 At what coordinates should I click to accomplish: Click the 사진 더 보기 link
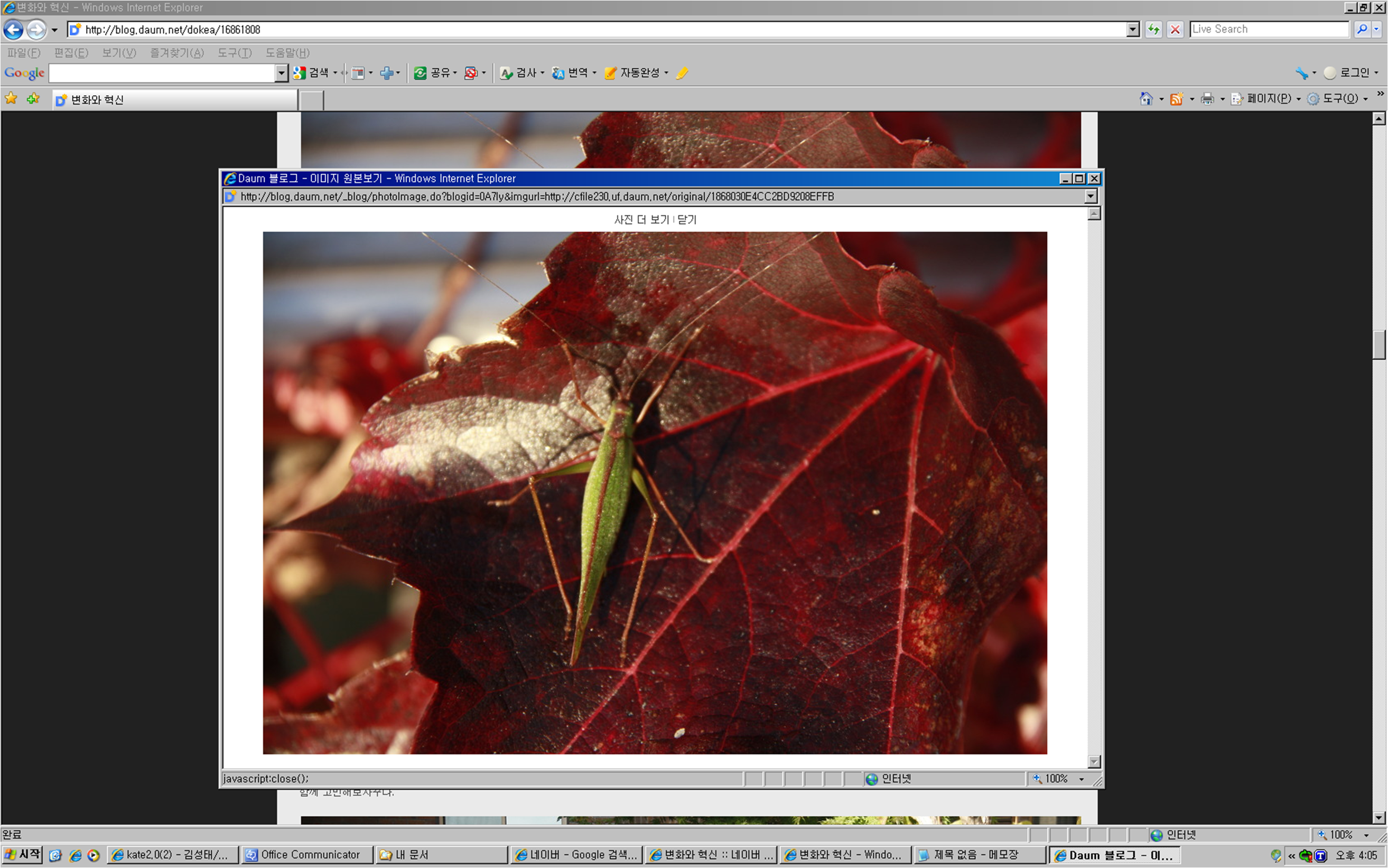click(x=642, y=220)
